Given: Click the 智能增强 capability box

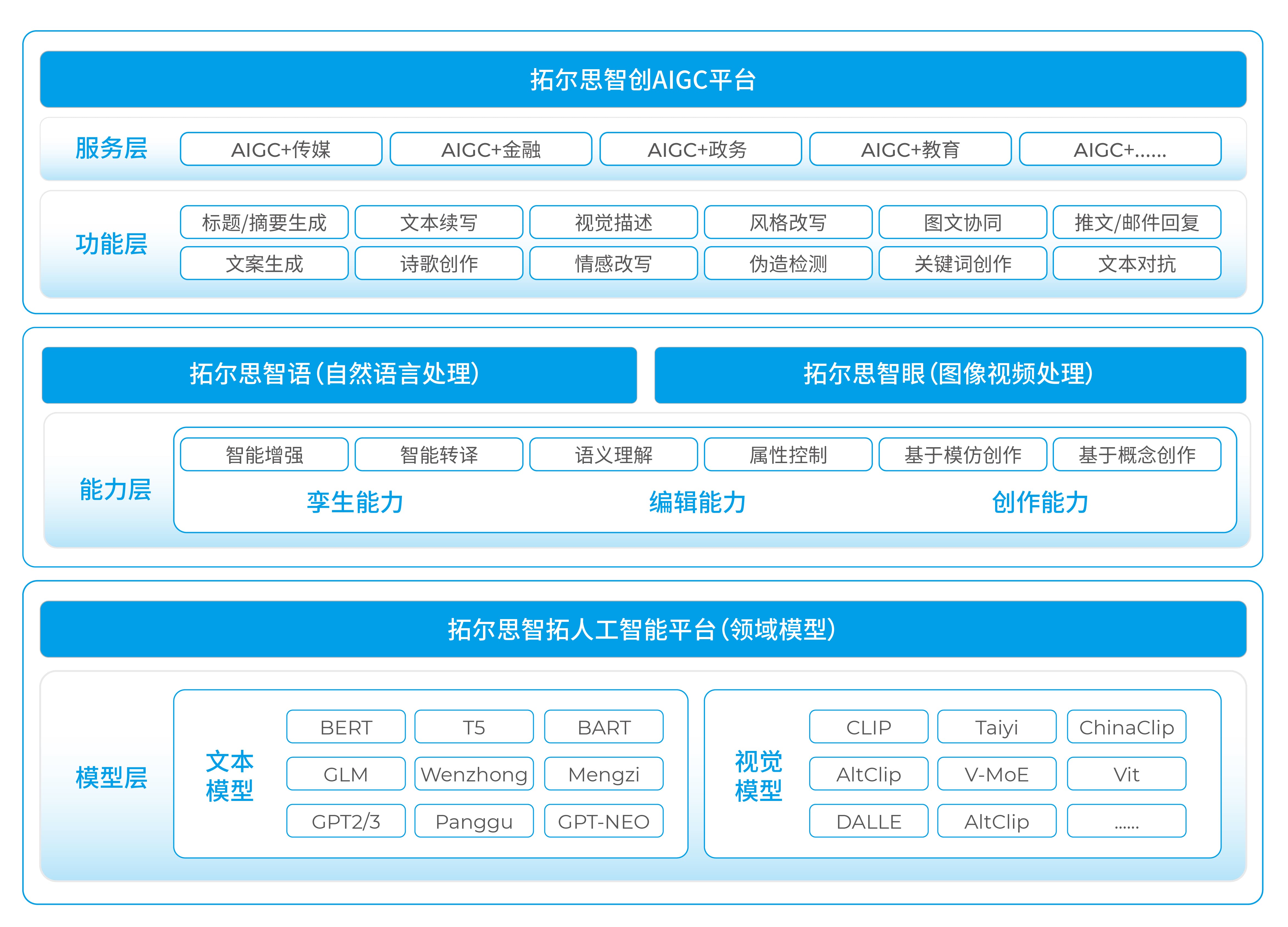Looking at the screenshot, I should (264, 455).
